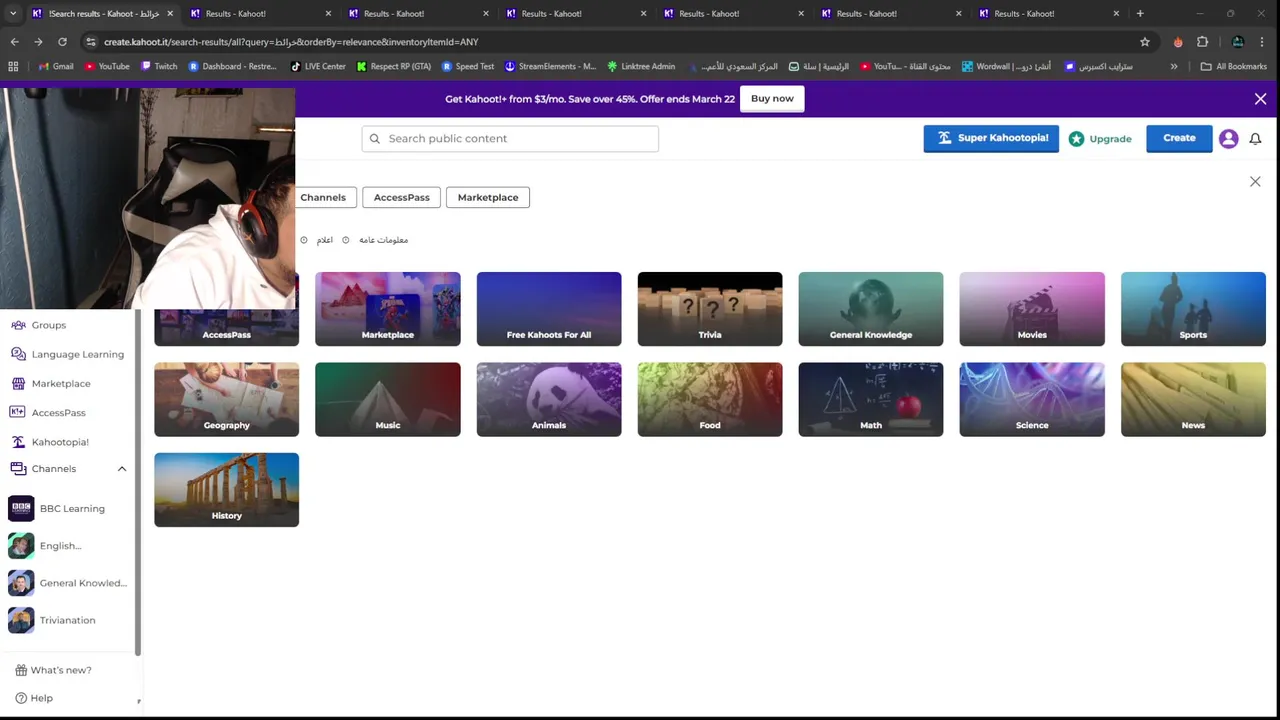Open the Chrome three-dot menu
The height and width of the screenshot is (720, 1280).
1263,42
